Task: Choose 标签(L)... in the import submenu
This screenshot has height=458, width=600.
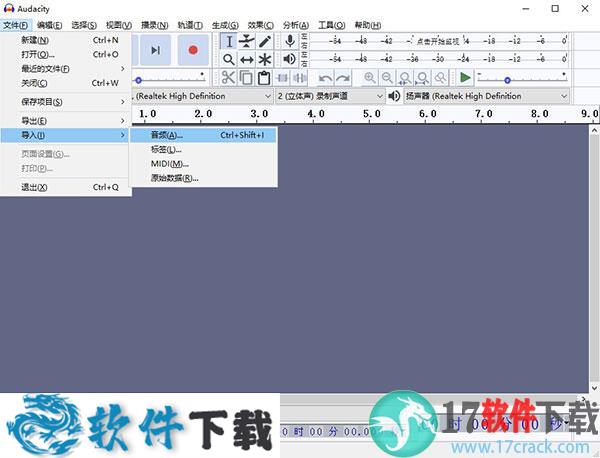Action: pos(203,149)
